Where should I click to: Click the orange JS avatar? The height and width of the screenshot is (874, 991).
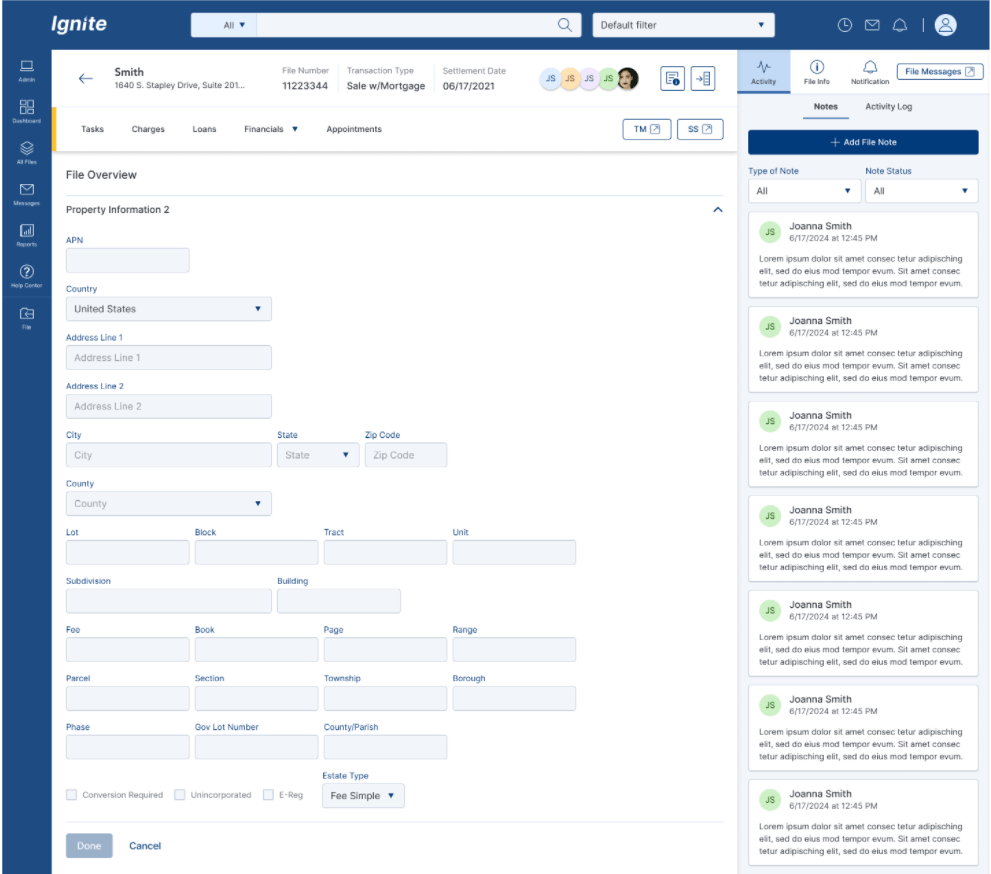tap(569, 78)
